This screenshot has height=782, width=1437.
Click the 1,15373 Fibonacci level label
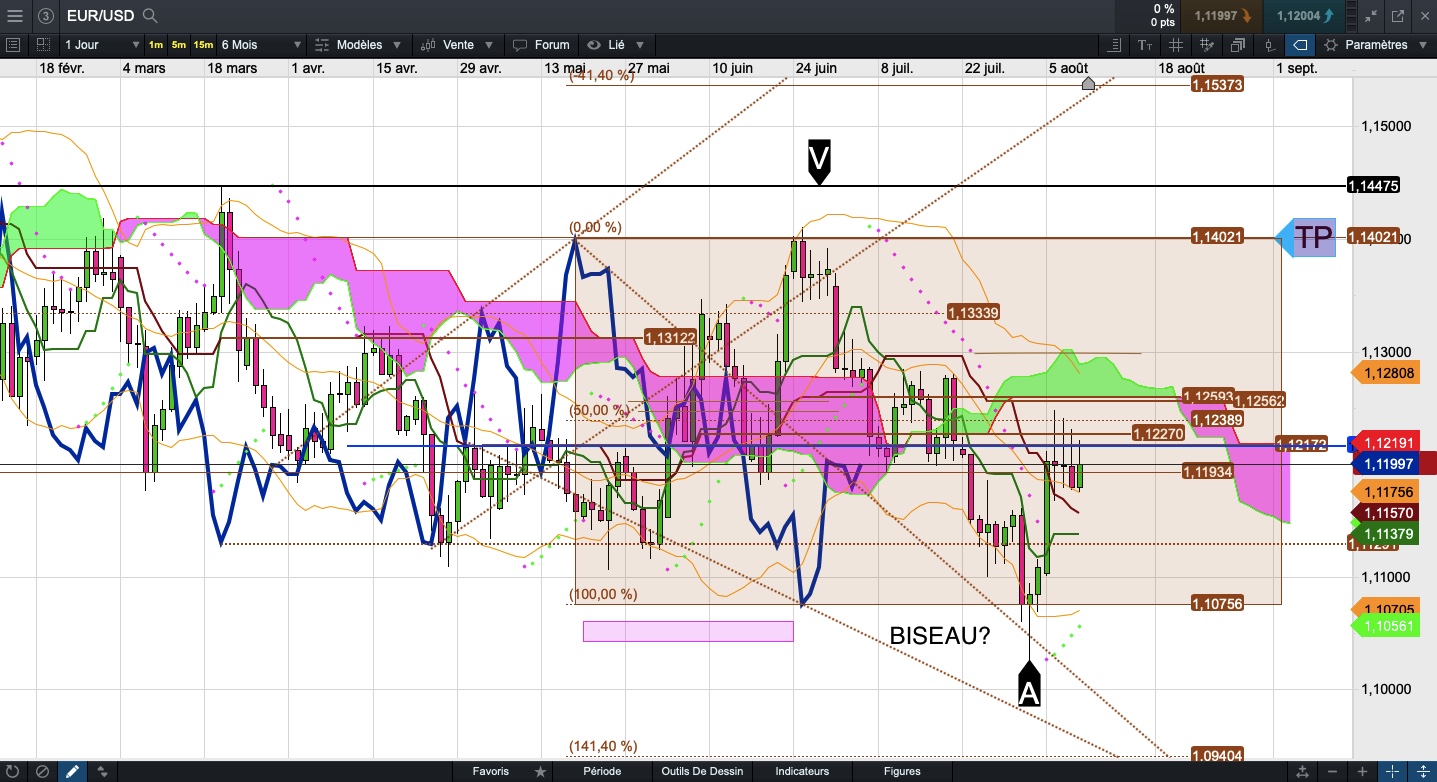[1217, 85]
